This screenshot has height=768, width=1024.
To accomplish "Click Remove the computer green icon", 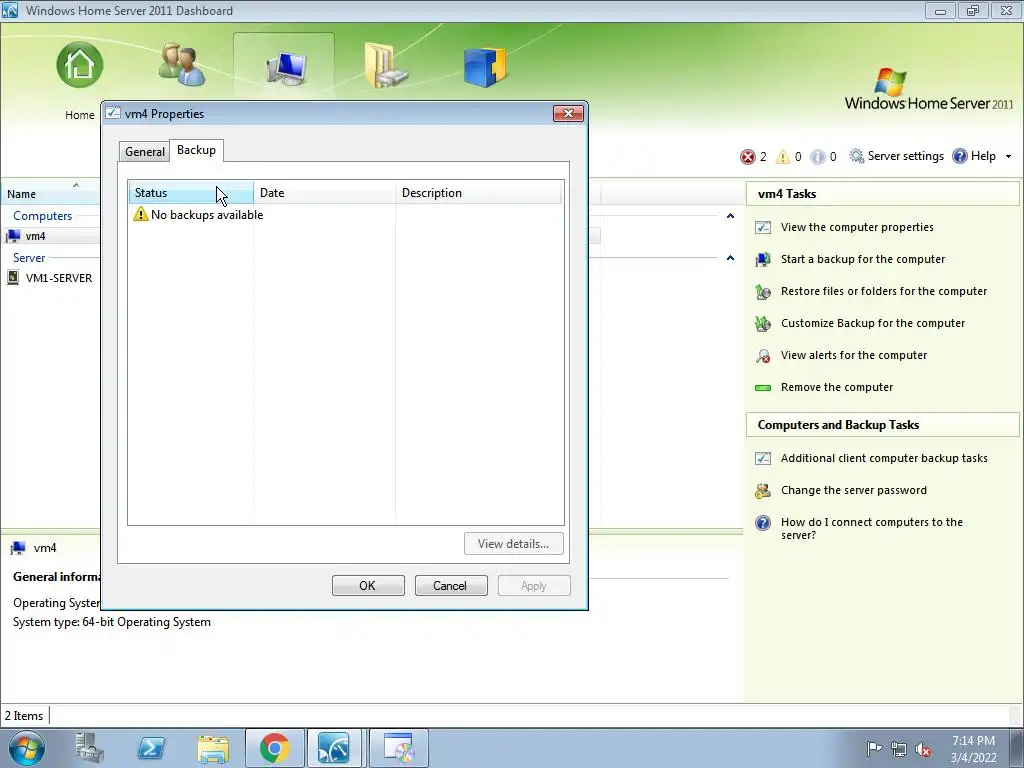I will tap(763, 387).
